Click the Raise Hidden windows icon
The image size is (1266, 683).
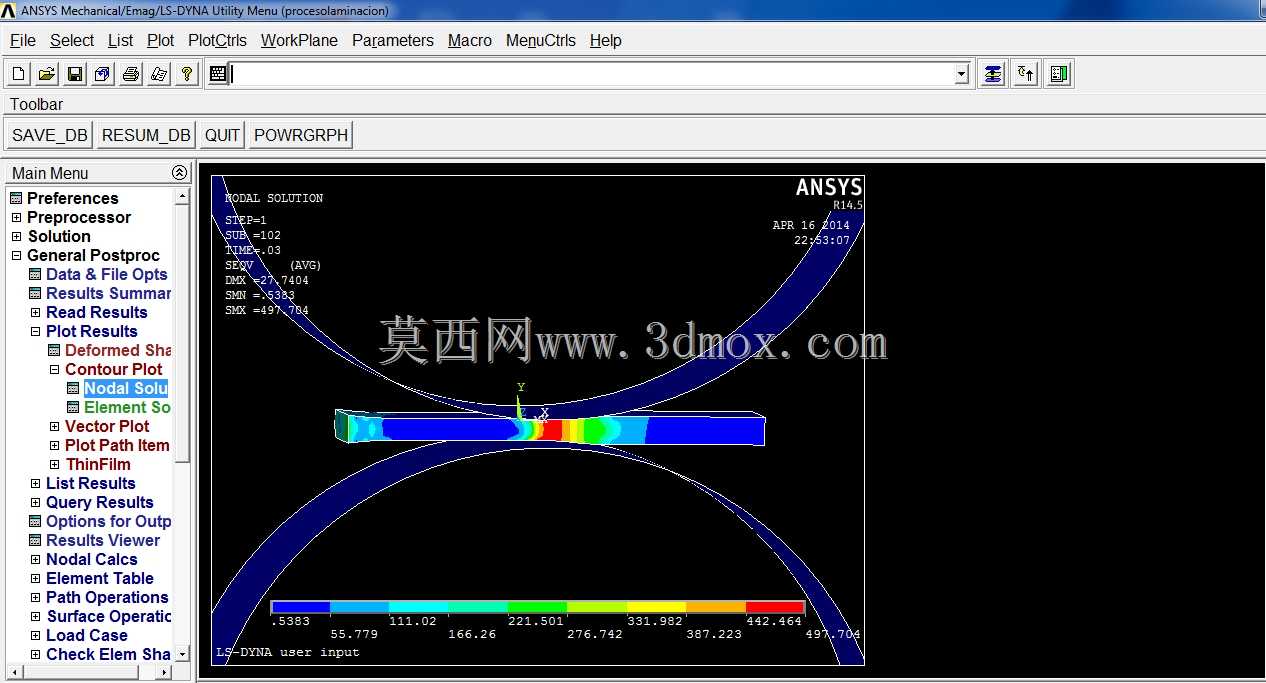click(x=992, y=74)
